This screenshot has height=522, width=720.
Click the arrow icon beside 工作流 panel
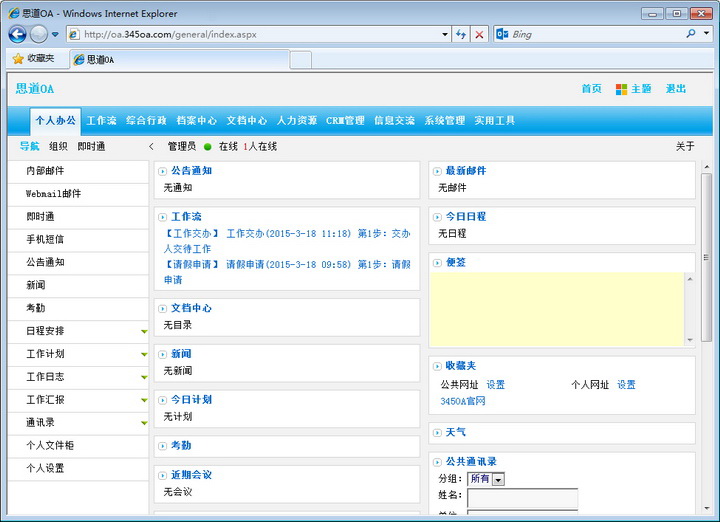[163, 217]
